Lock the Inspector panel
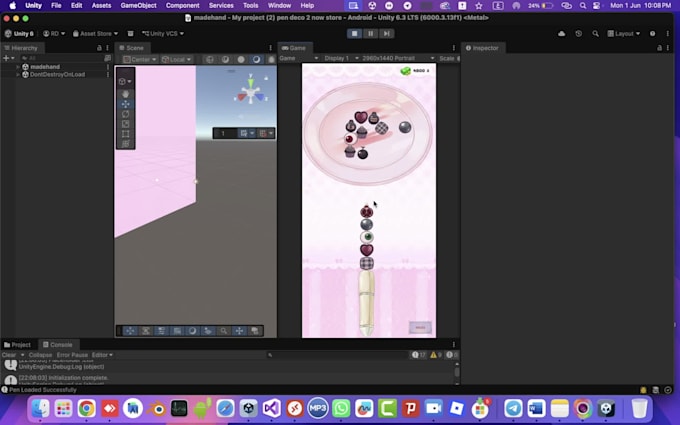The width and height of the screenshot is (680, 425). pos(660,48)
